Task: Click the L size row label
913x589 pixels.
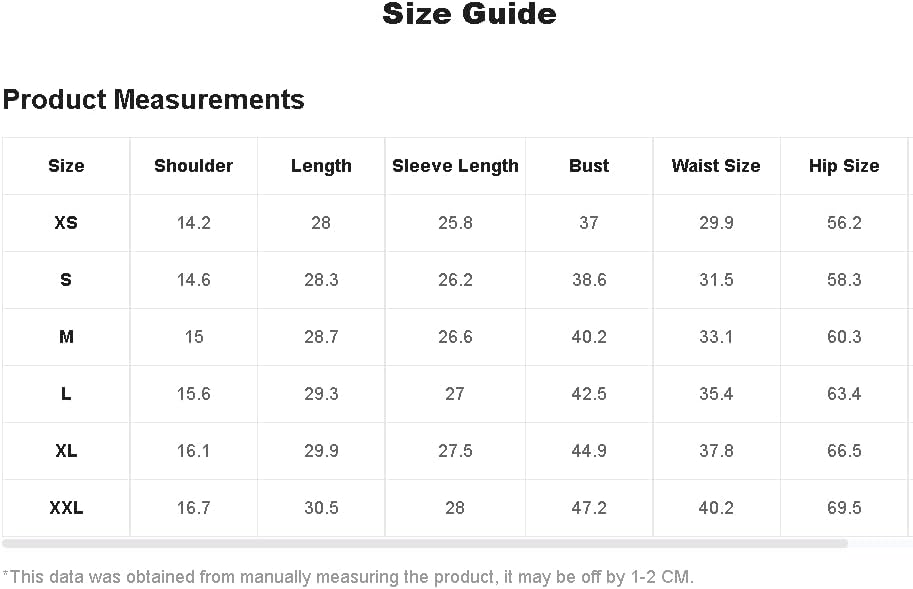Action: pos(66,394)
